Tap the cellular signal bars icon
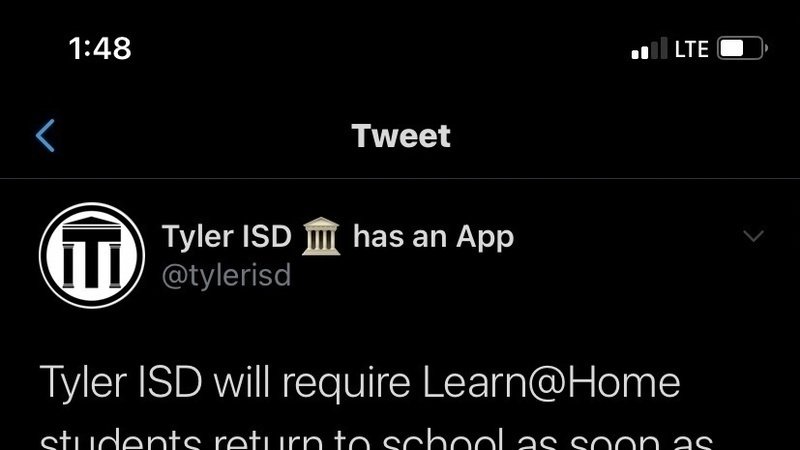The image size is (800, 450). click(649, 48)
